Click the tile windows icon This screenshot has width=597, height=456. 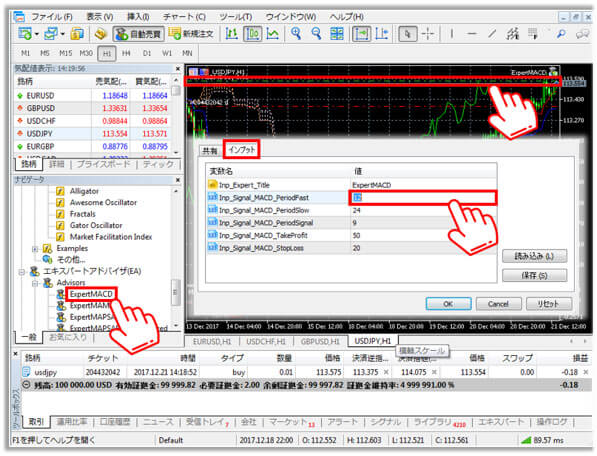click(337, 34)
